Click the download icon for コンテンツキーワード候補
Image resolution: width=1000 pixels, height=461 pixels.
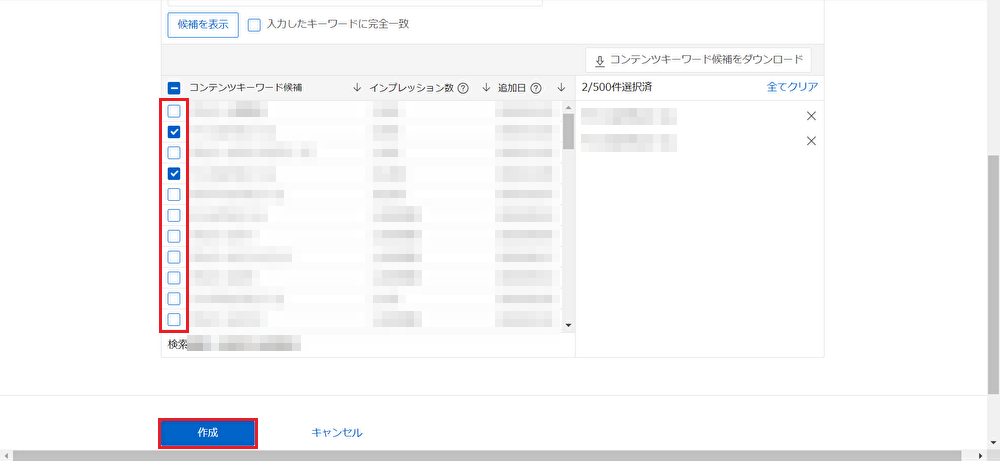pyautogui.click(x=600, y=59)
